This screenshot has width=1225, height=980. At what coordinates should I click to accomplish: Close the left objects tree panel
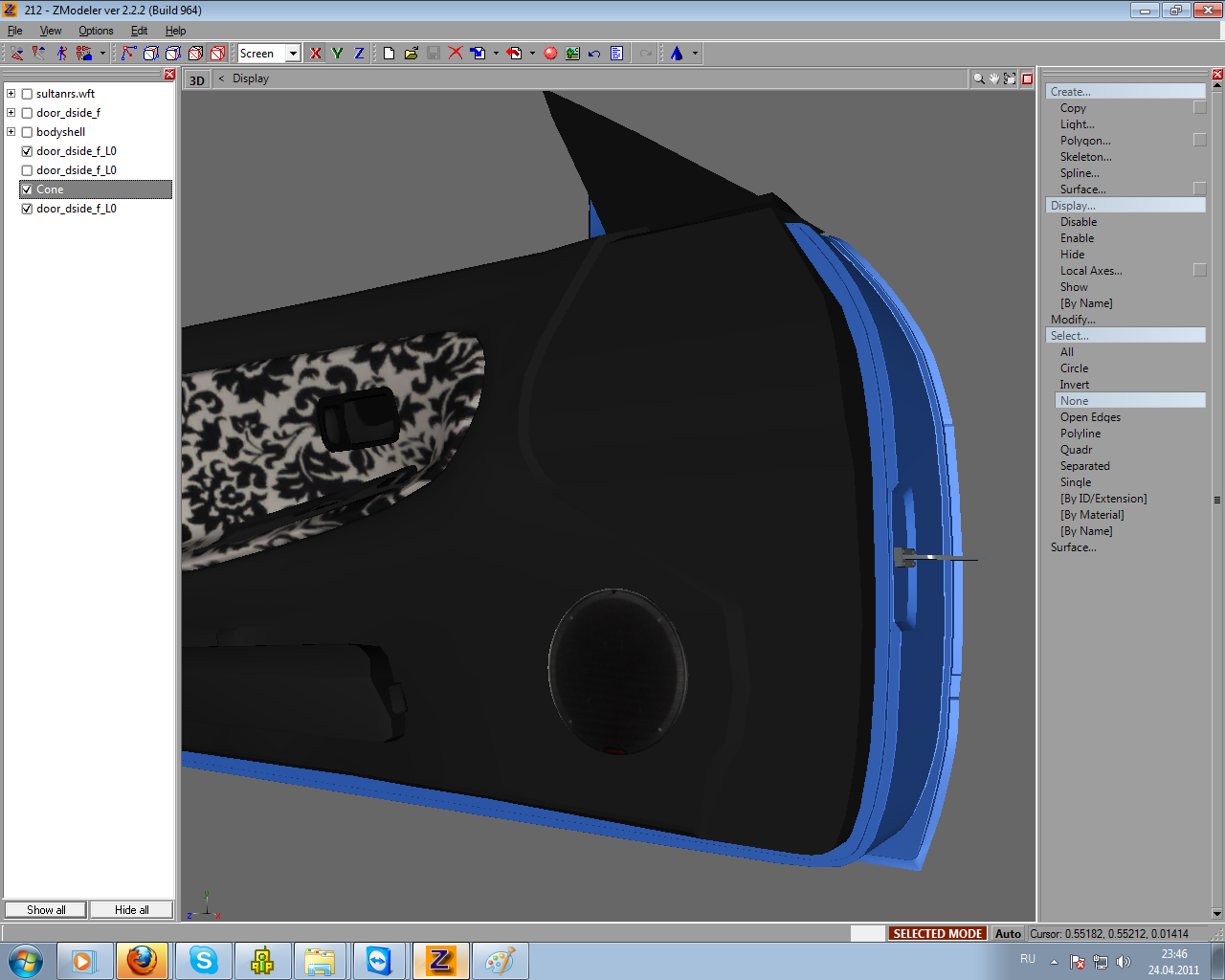(x=170, y=75)
